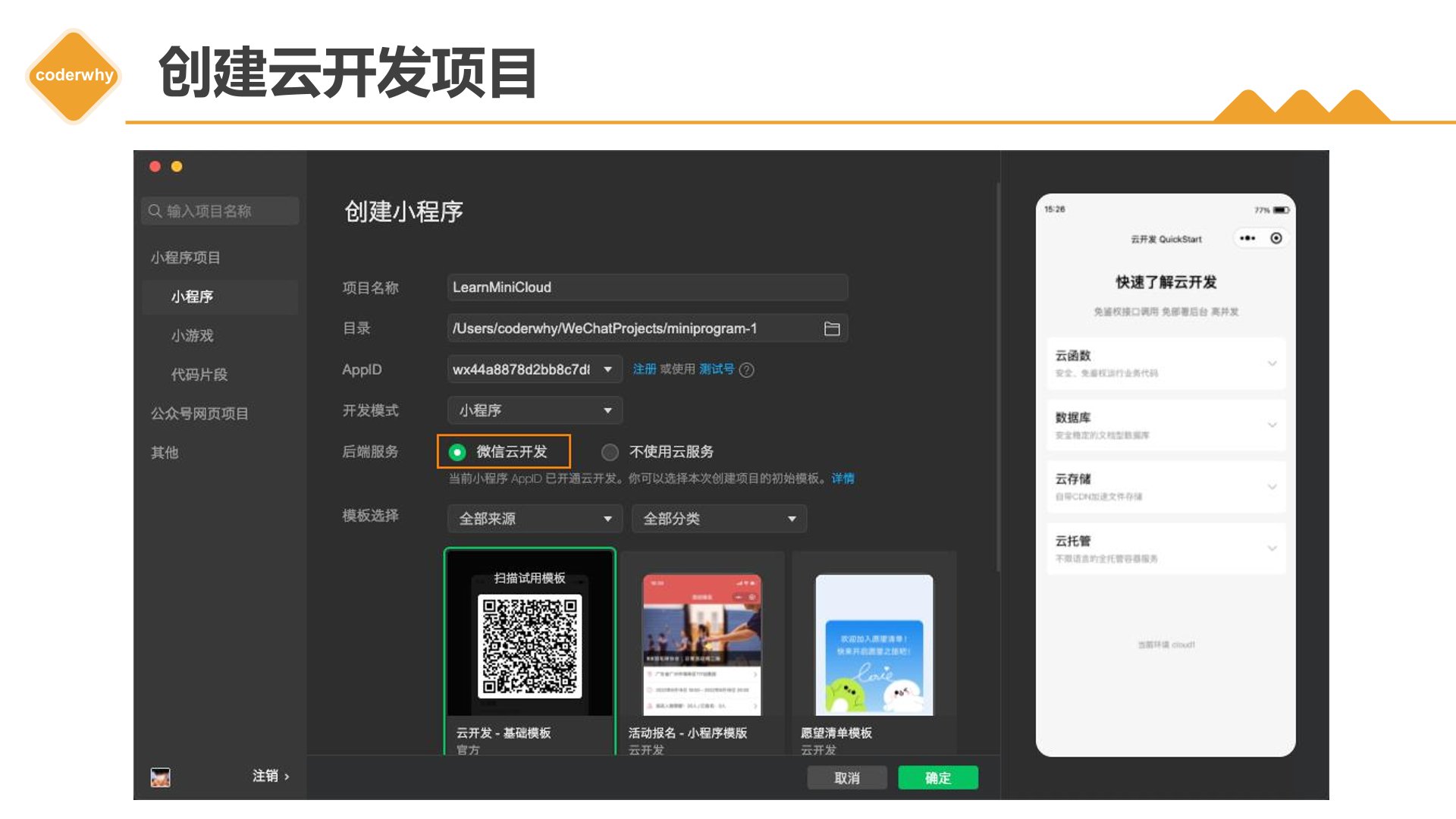
Task: Expand the 云存储 row in preview
Action: (x=1166, y=487)
